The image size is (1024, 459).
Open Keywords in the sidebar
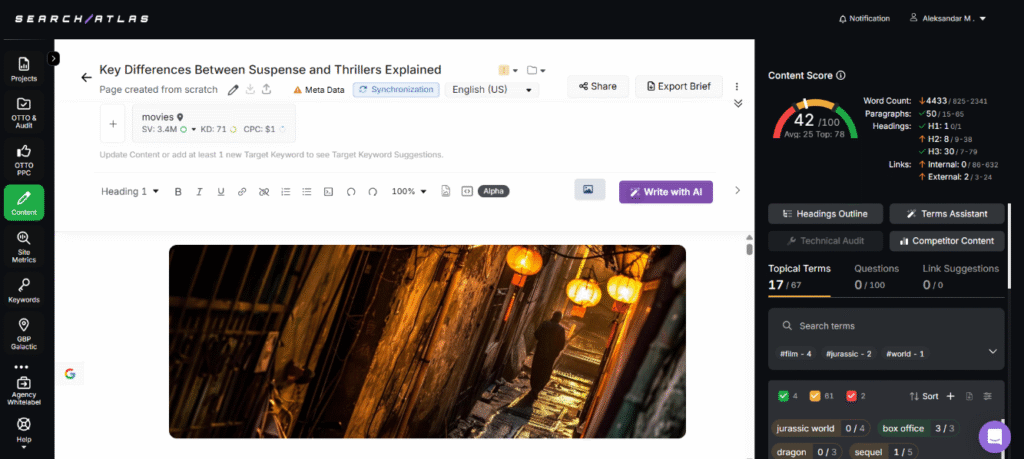coord(24,291)
